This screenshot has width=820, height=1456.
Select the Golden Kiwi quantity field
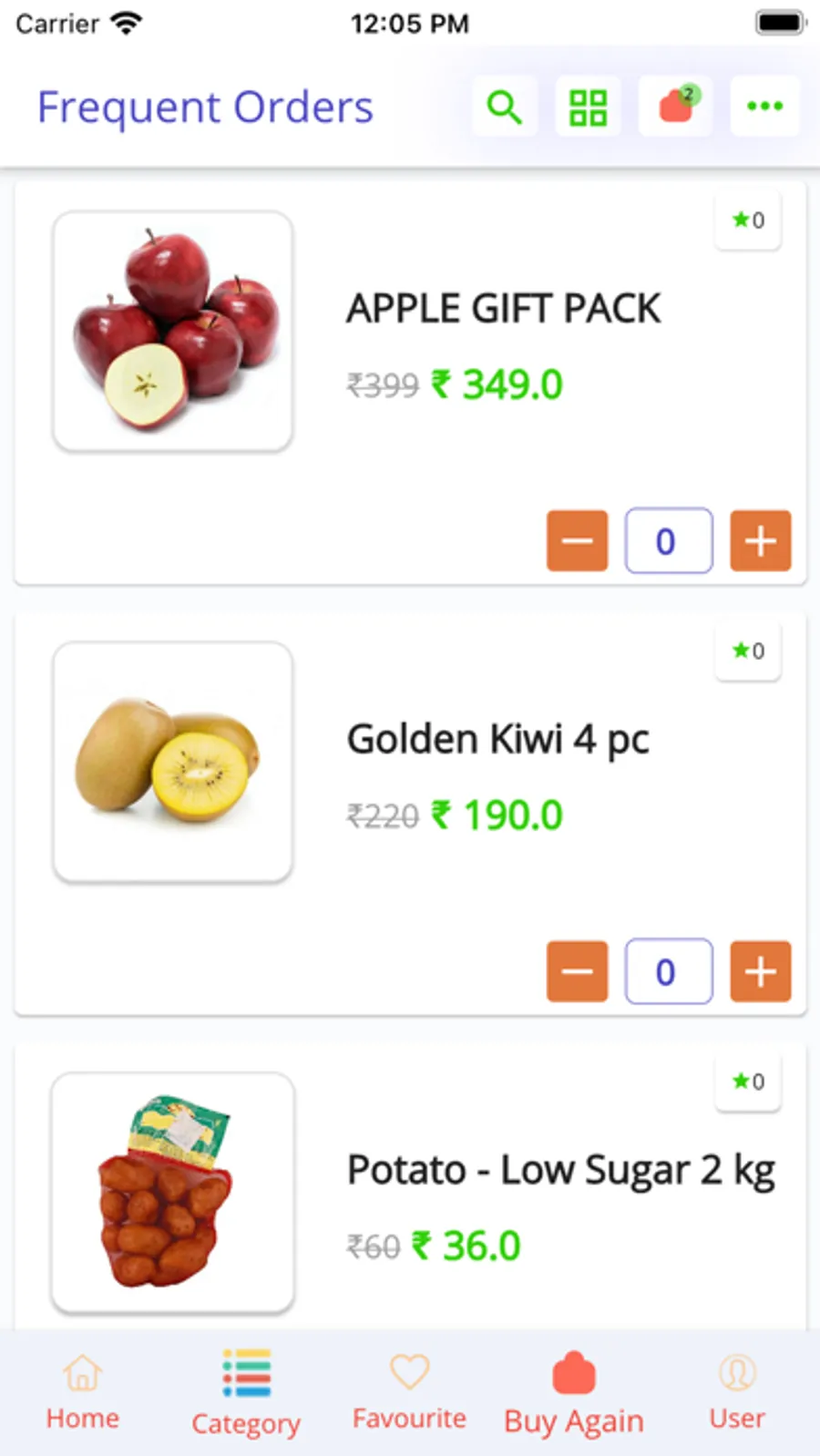click(x=669, y=972)
